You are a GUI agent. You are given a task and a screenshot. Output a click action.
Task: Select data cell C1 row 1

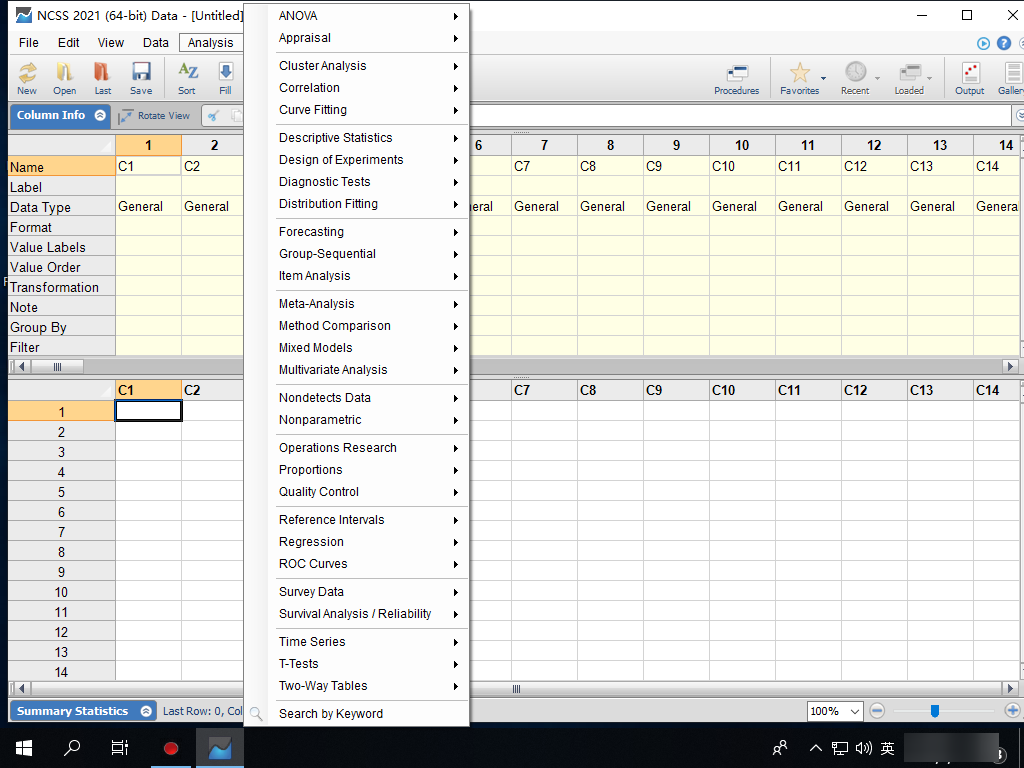click(148, 411)
